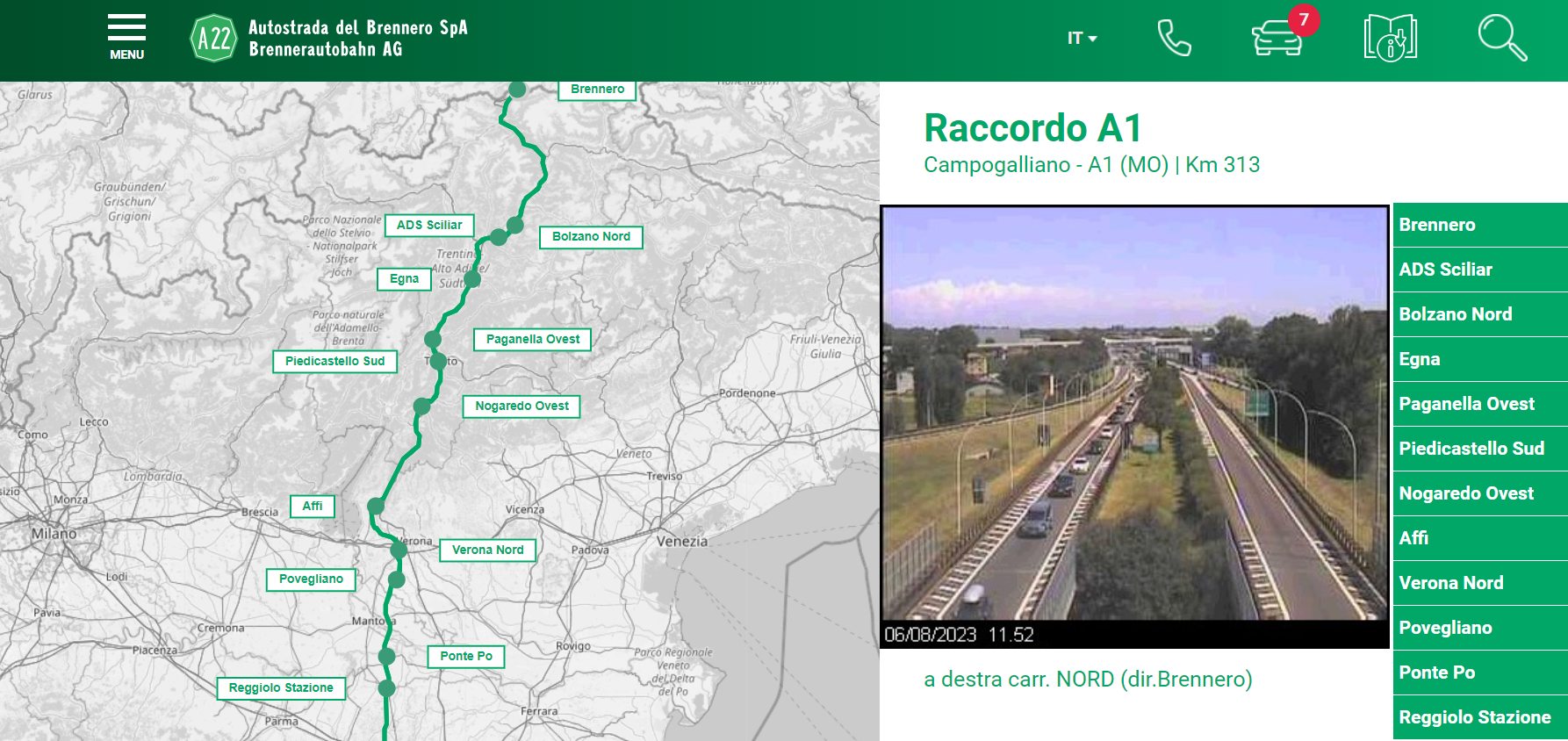Click the Verona Nord map marker dot
The width and height of the screenshot is (1568, 741).
[399, 550]
